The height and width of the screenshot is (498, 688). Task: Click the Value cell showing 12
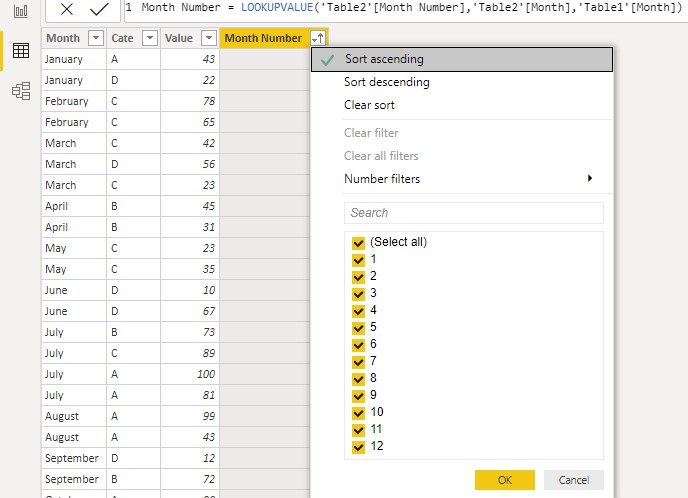[x=190, y=459]
